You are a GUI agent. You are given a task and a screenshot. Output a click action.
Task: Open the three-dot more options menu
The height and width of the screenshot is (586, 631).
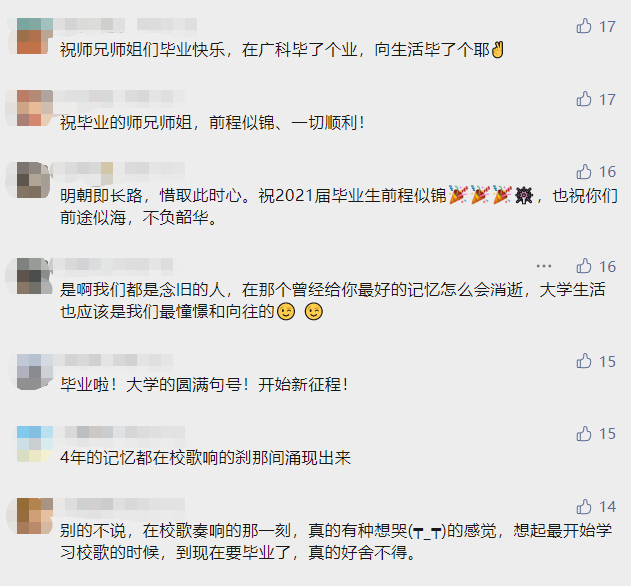click(544, 266)
